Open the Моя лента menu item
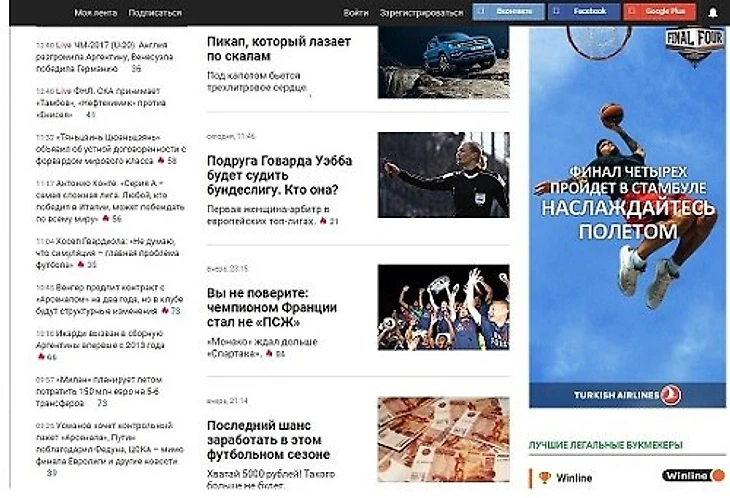The width and height of the screenshot is (730, 498). 95,13
